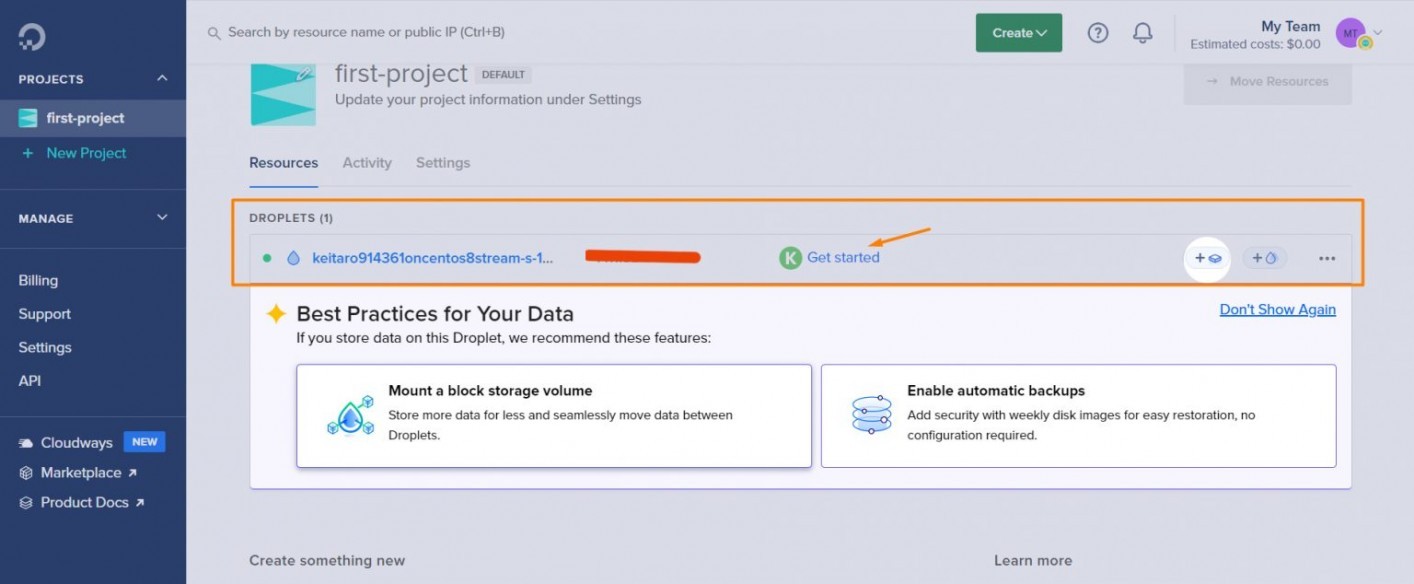The image size is (1414, 584).
Task: Click the Cloudways cloud icon
Action: [x=26, y=443]
